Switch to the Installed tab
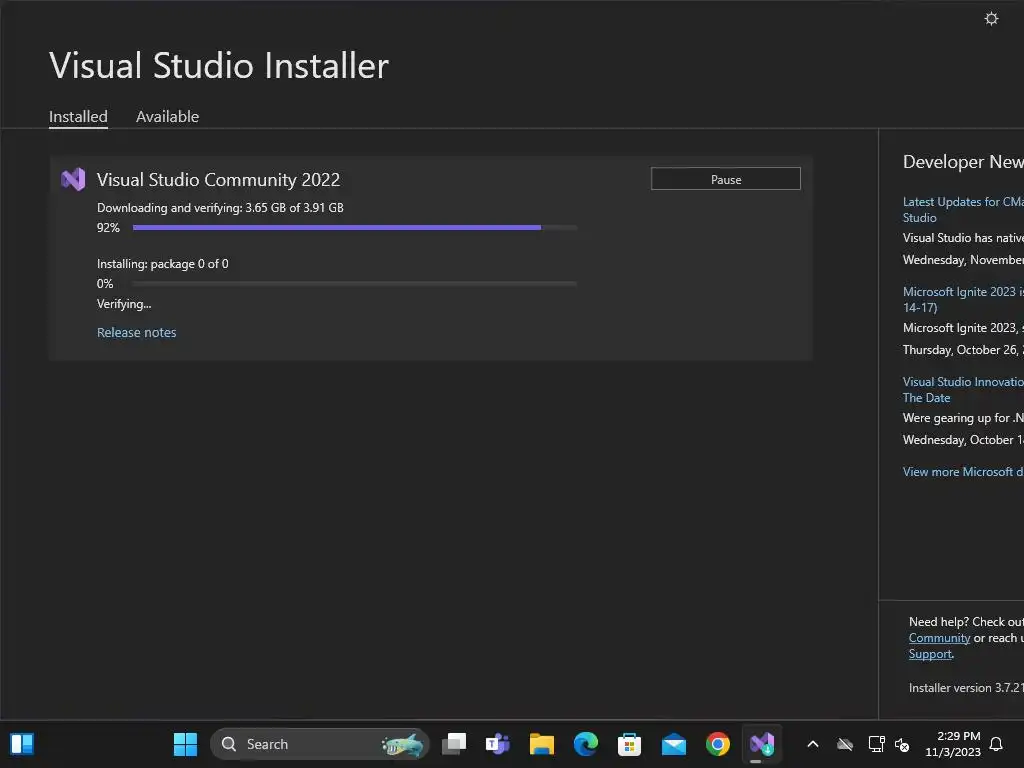This screenshot has height=768, width=1024. [x=78, y=116]
